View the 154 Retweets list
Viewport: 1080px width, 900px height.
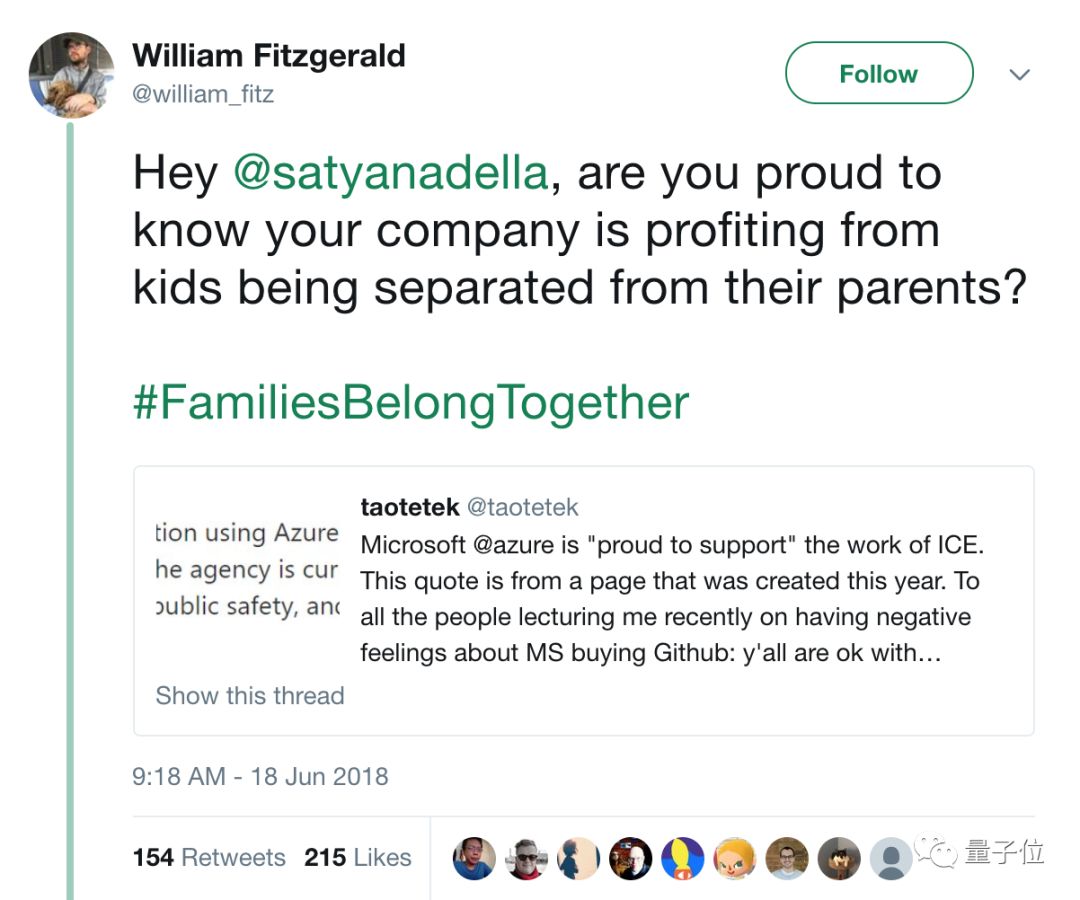tap(209, 857)
